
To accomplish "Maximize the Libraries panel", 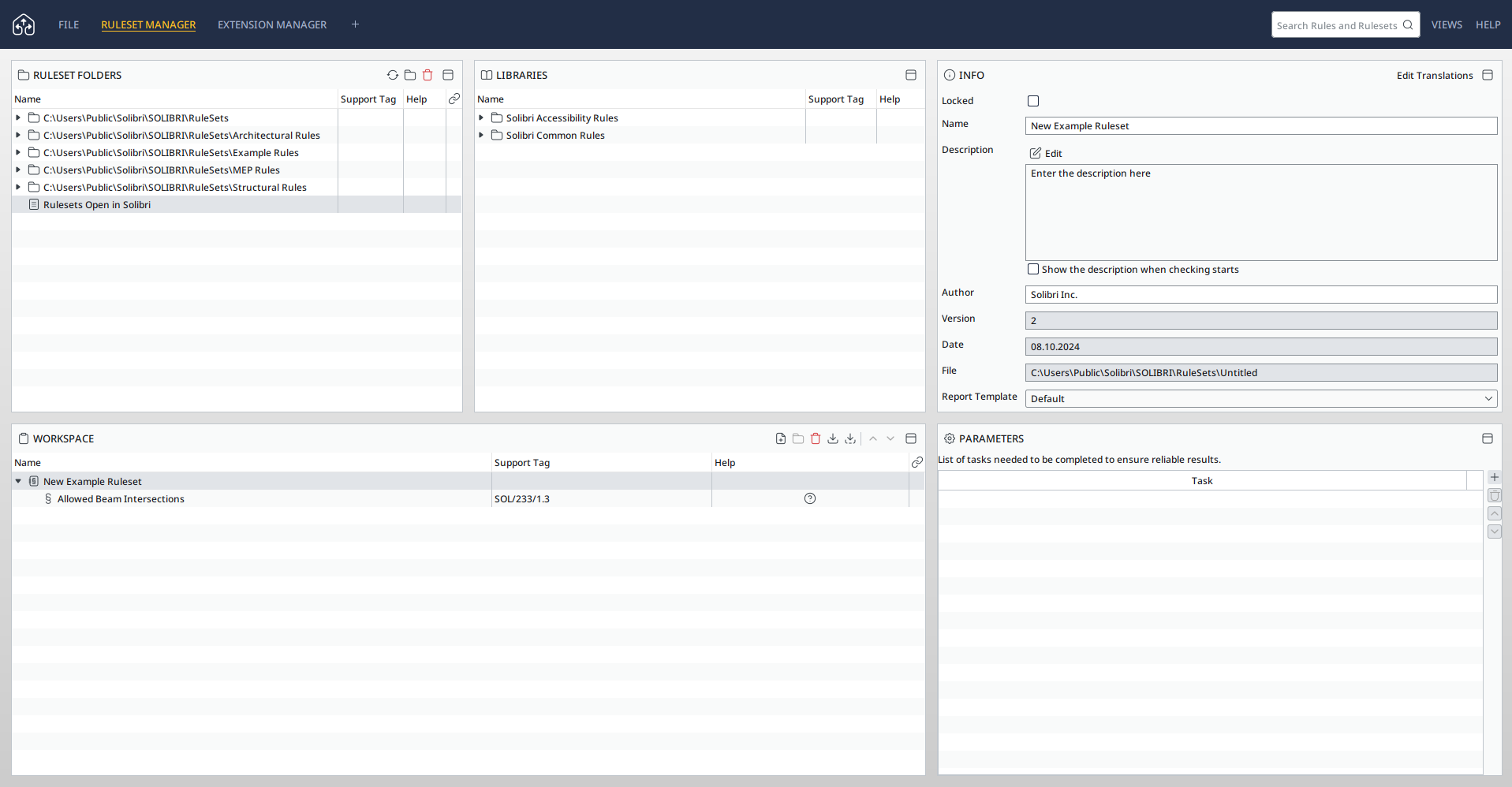I will coord(911,75).
